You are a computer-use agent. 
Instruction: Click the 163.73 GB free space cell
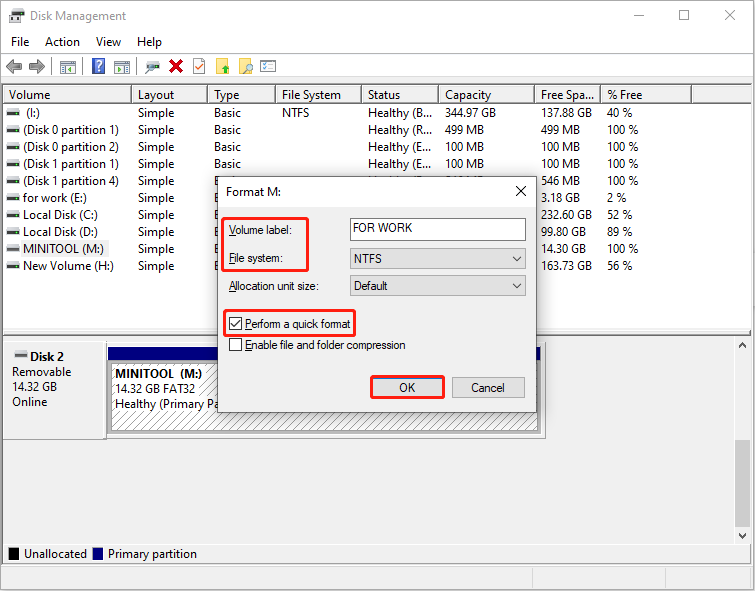(x=566, y=266)
